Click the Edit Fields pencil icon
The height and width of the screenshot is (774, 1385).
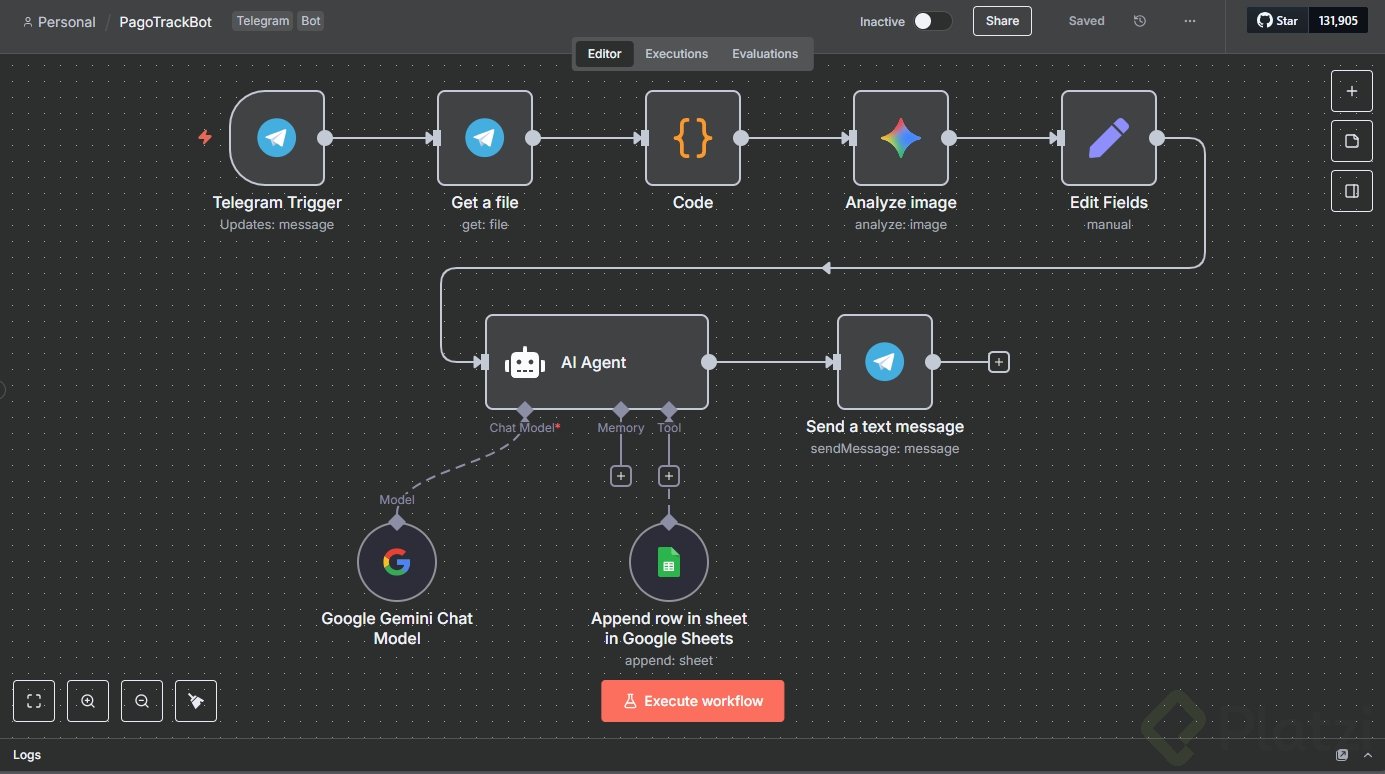pos(1108,138)
